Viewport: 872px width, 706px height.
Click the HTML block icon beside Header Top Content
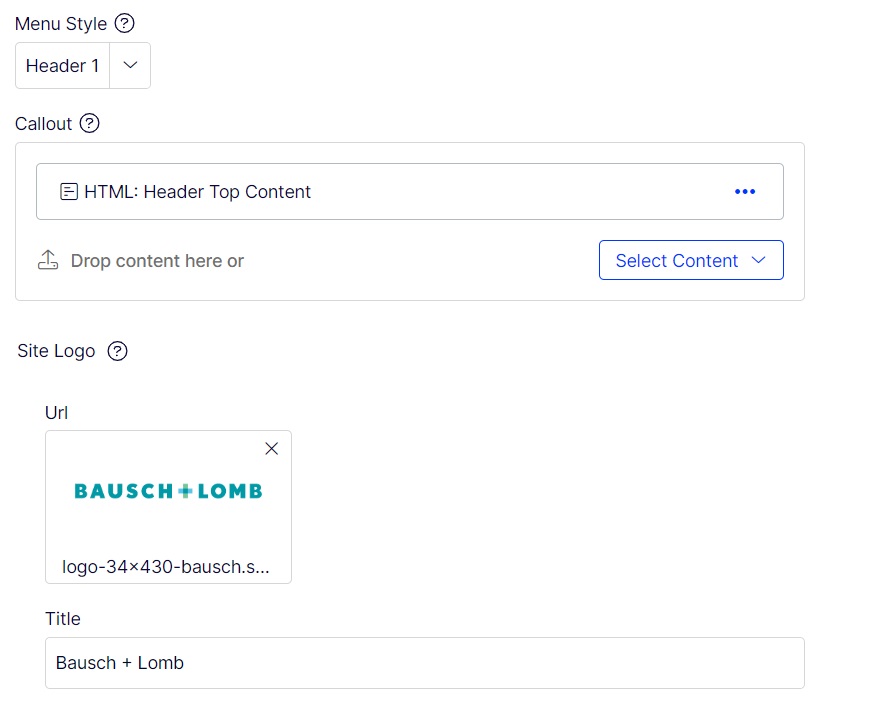pyautogui.click(x=69, y=192)
